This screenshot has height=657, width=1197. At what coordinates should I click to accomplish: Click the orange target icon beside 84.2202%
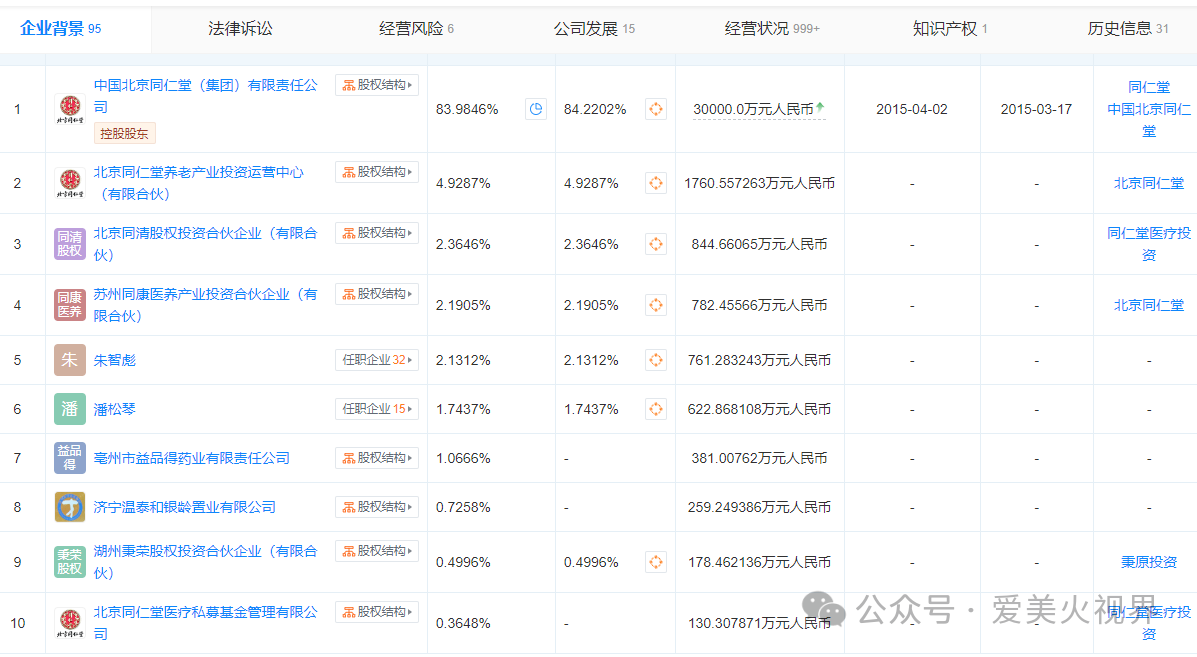656,109
